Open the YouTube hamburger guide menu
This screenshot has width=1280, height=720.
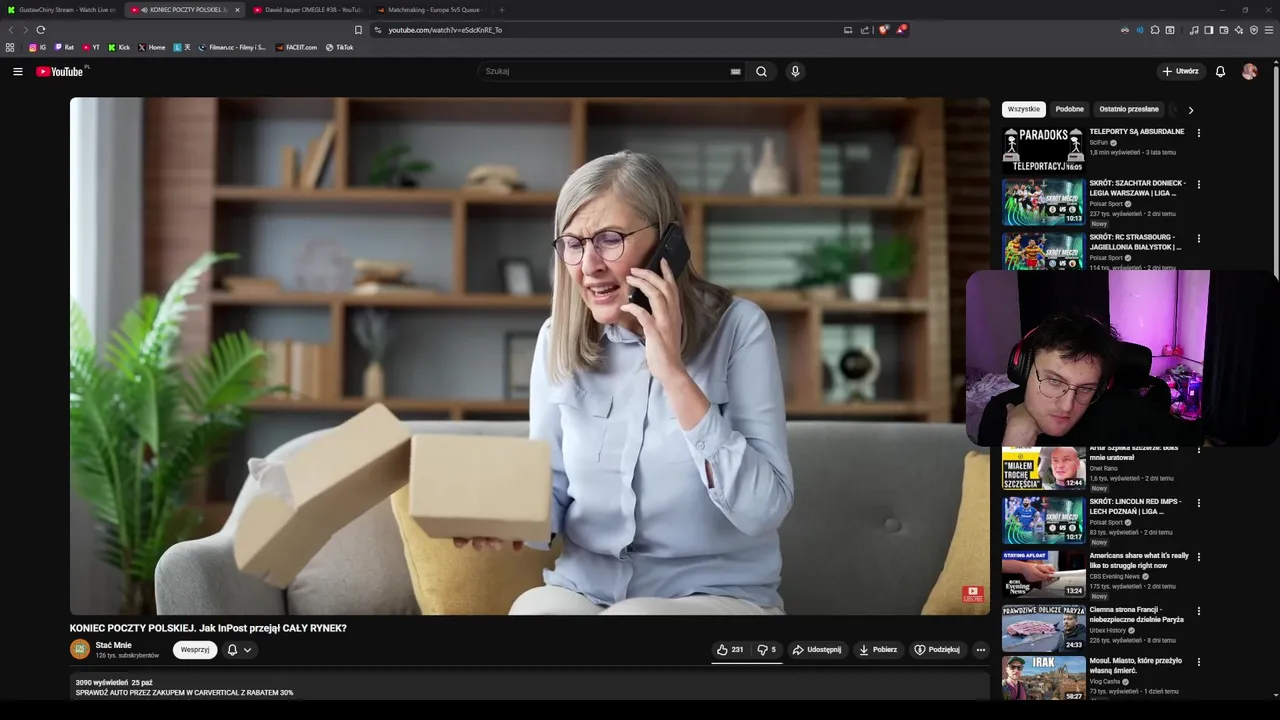tap(17, 72)
